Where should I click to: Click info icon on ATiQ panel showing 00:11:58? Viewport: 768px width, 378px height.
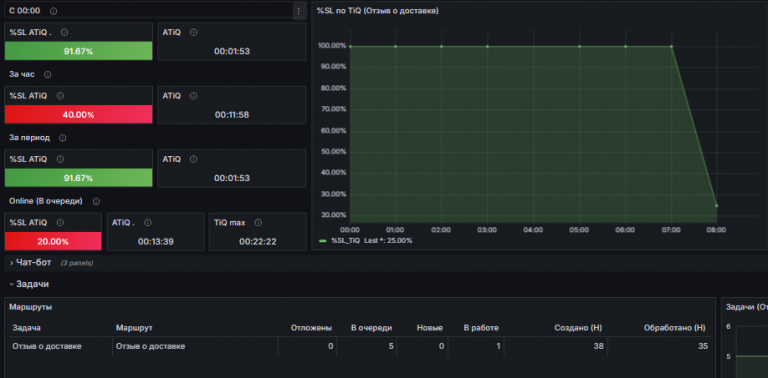[x=193, y=96]
